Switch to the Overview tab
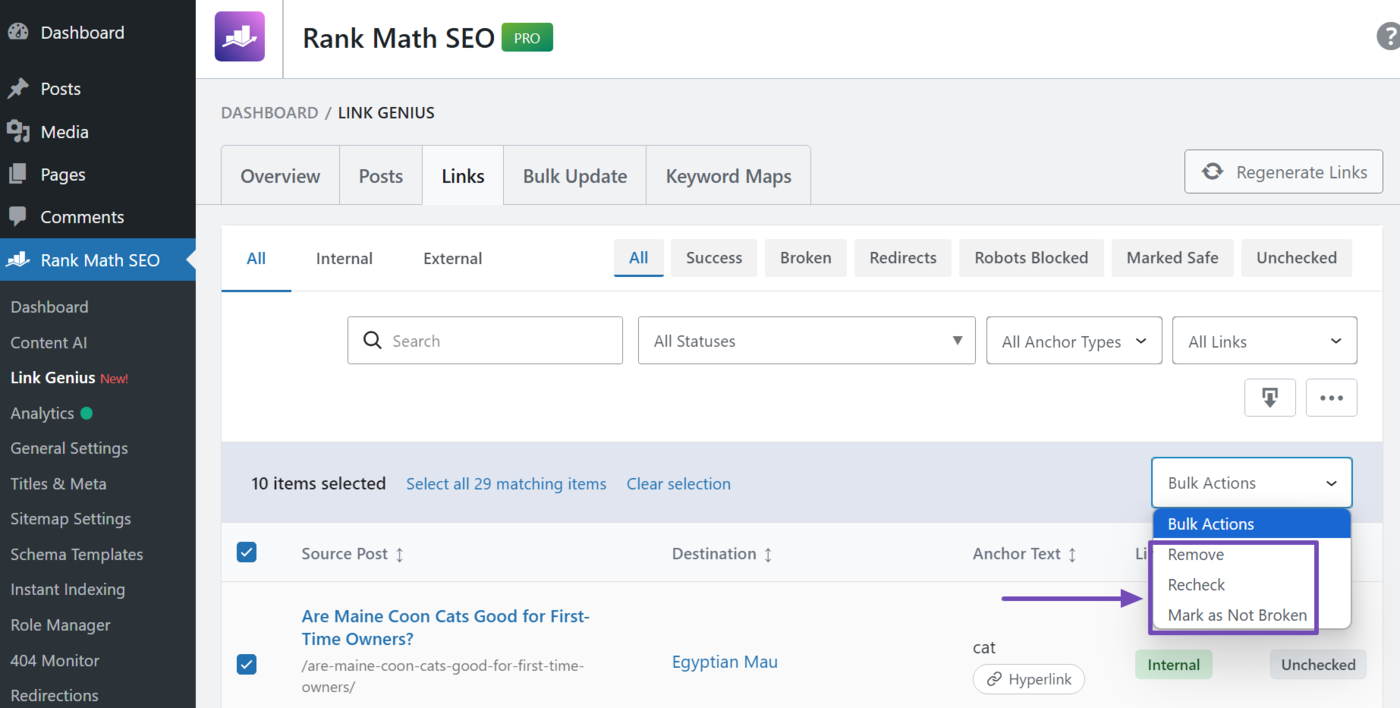Screen dimensions: 1400x708 coord(280,176)
